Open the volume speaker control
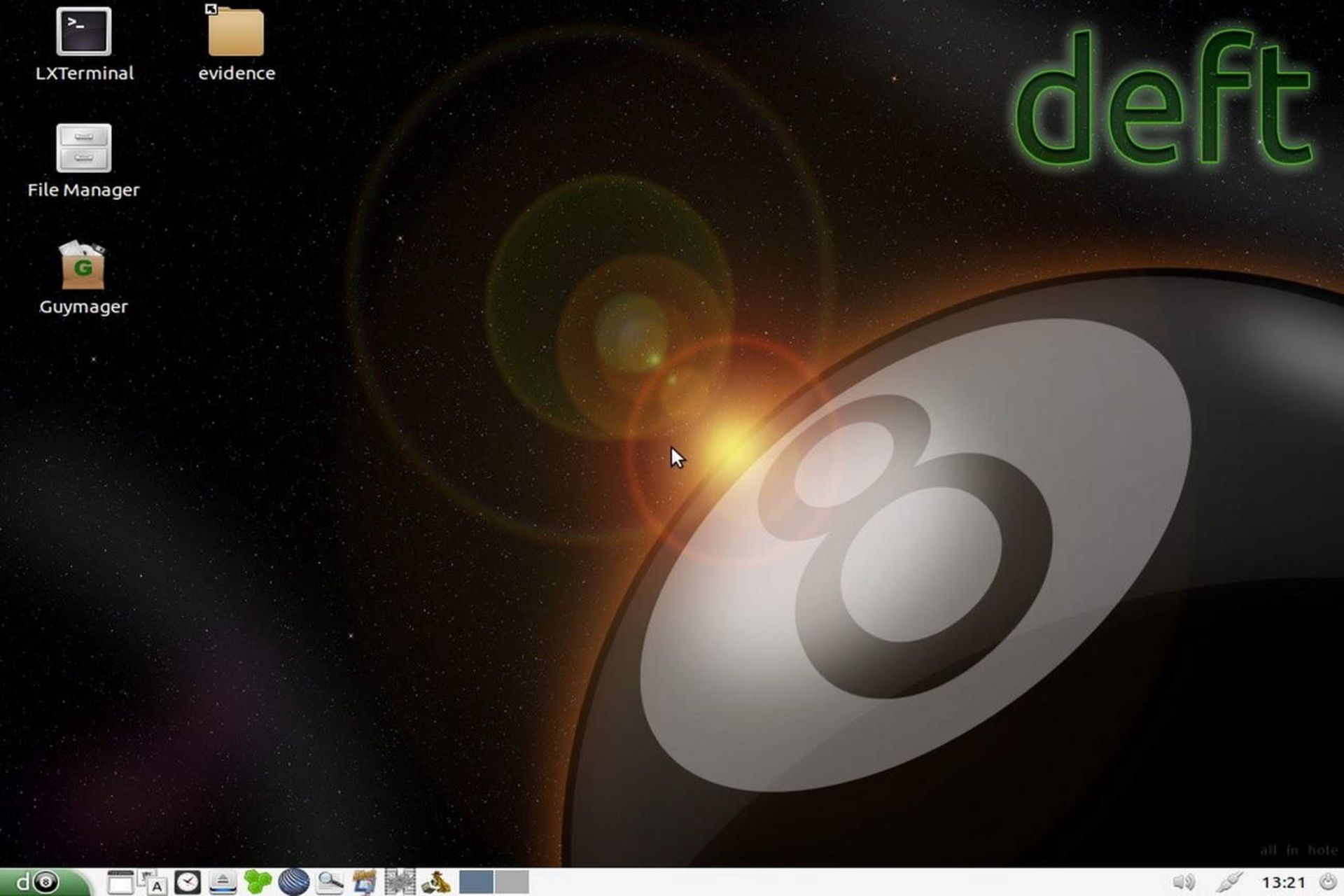1344x896 pixels. pos(1184,882)
